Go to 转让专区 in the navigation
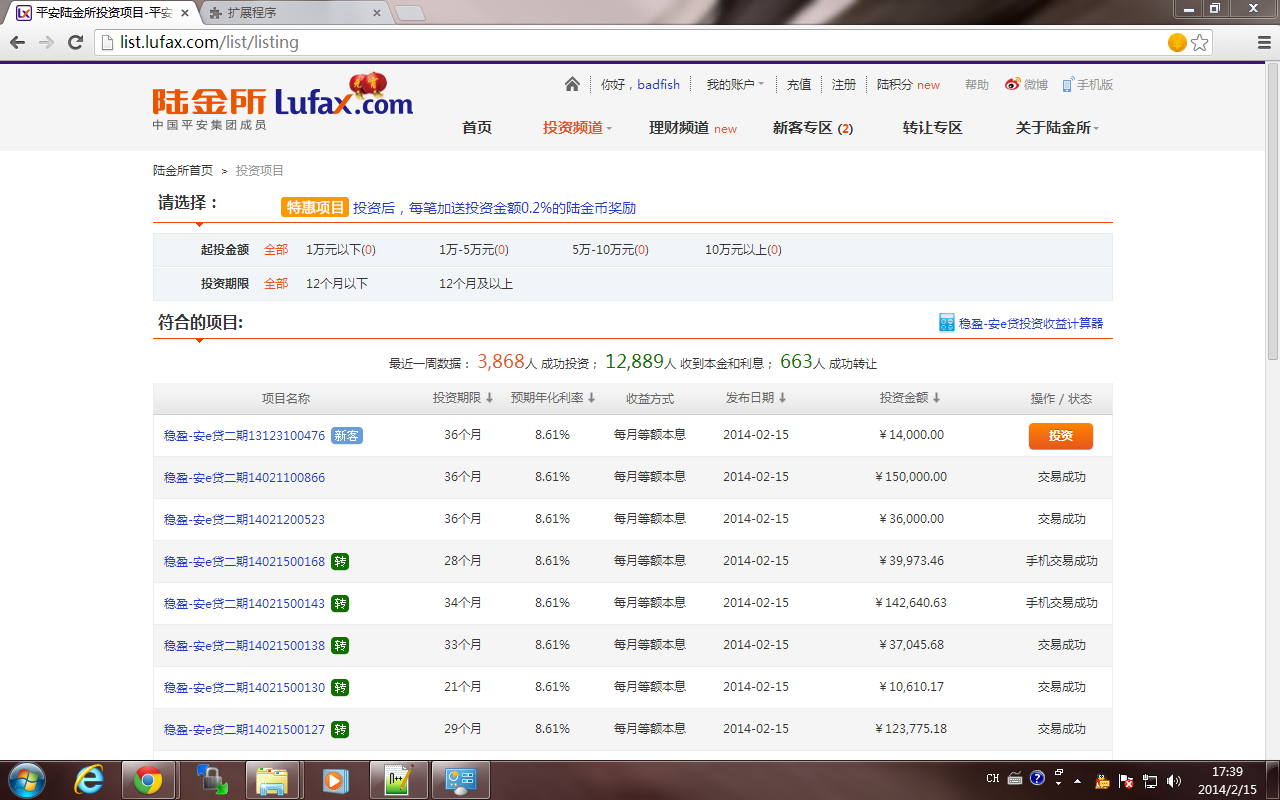The image size is (1280, 800). point(932,128)
